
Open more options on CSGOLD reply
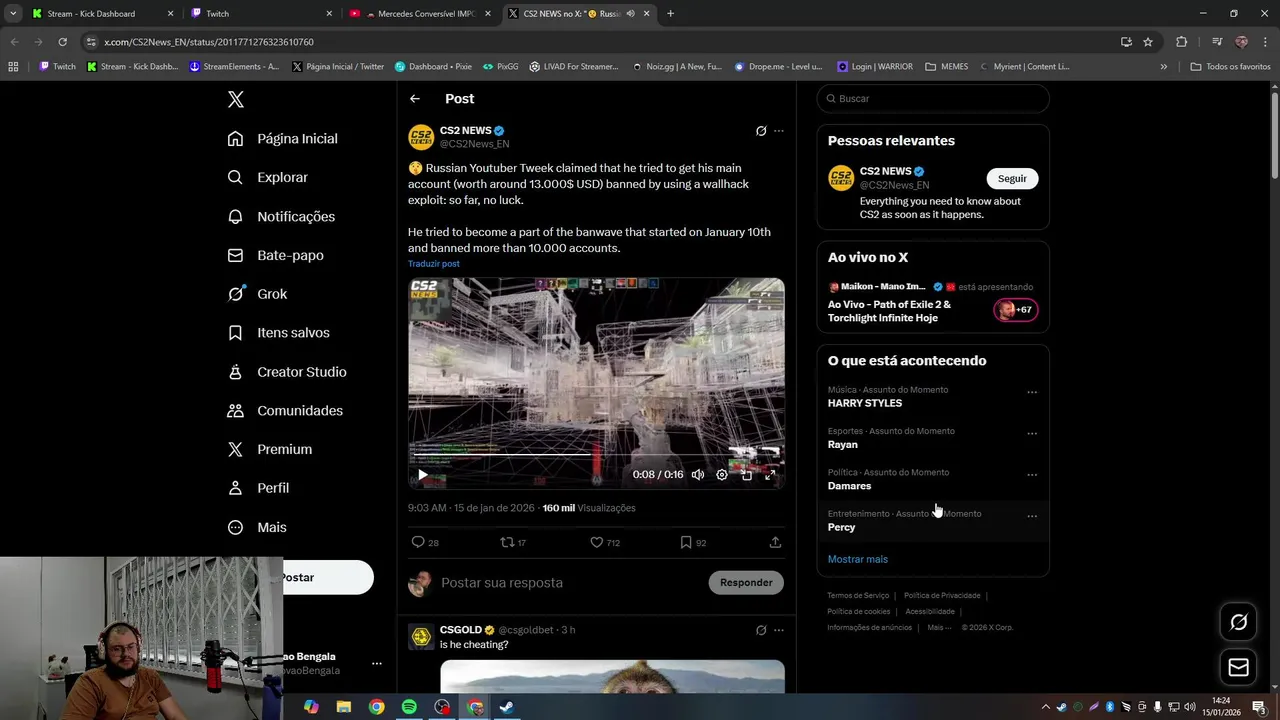click(x=779, y=630)
